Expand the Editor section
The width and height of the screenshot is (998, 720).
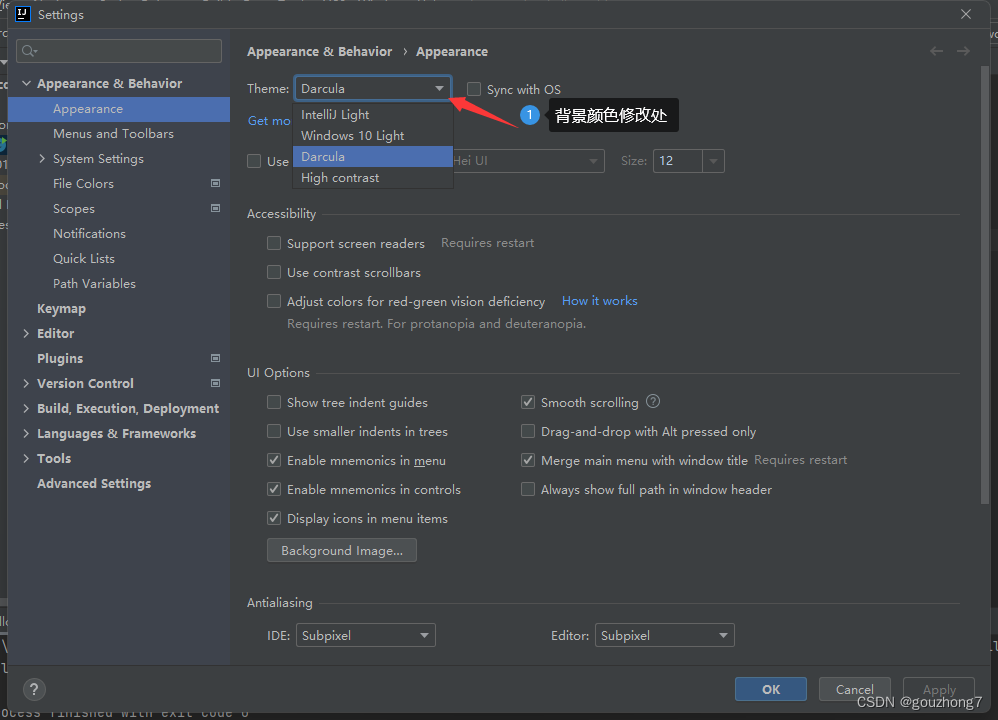(x=26, y=334)
